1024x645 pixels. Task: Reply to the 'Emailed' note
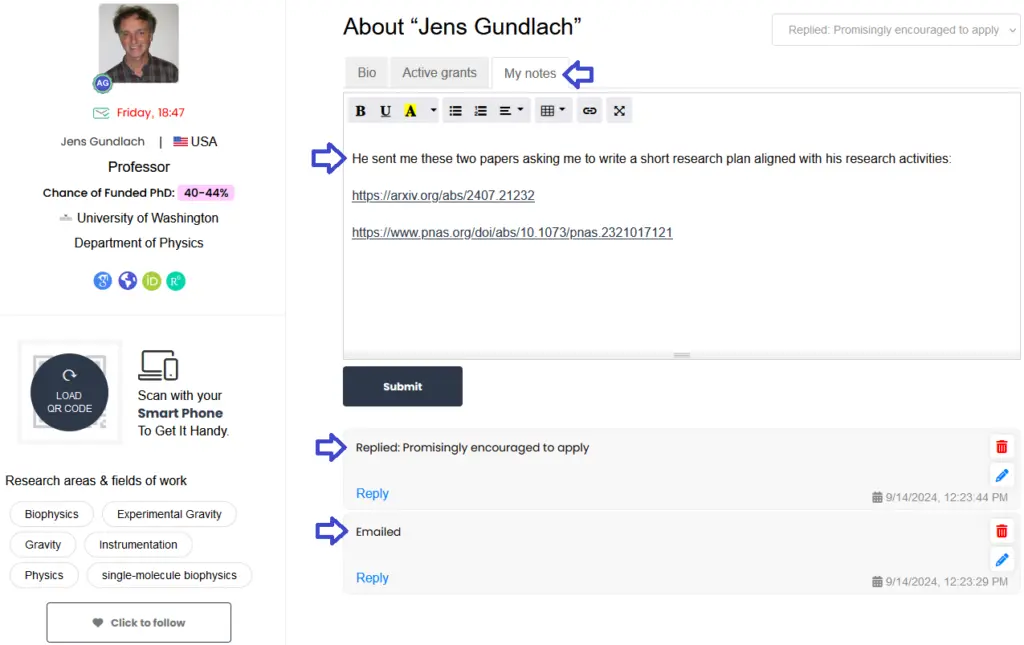coord(372,578)
